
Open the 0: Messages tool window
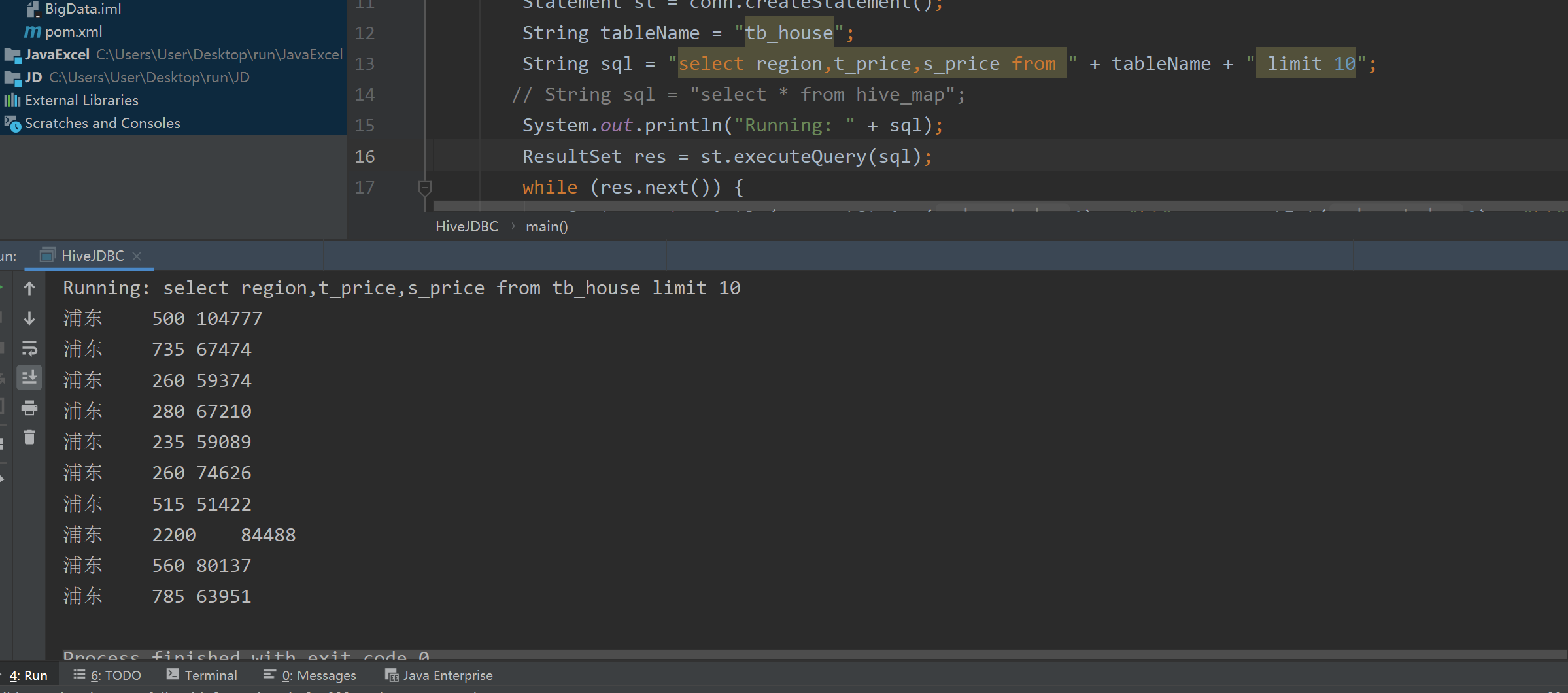point(310,675)
